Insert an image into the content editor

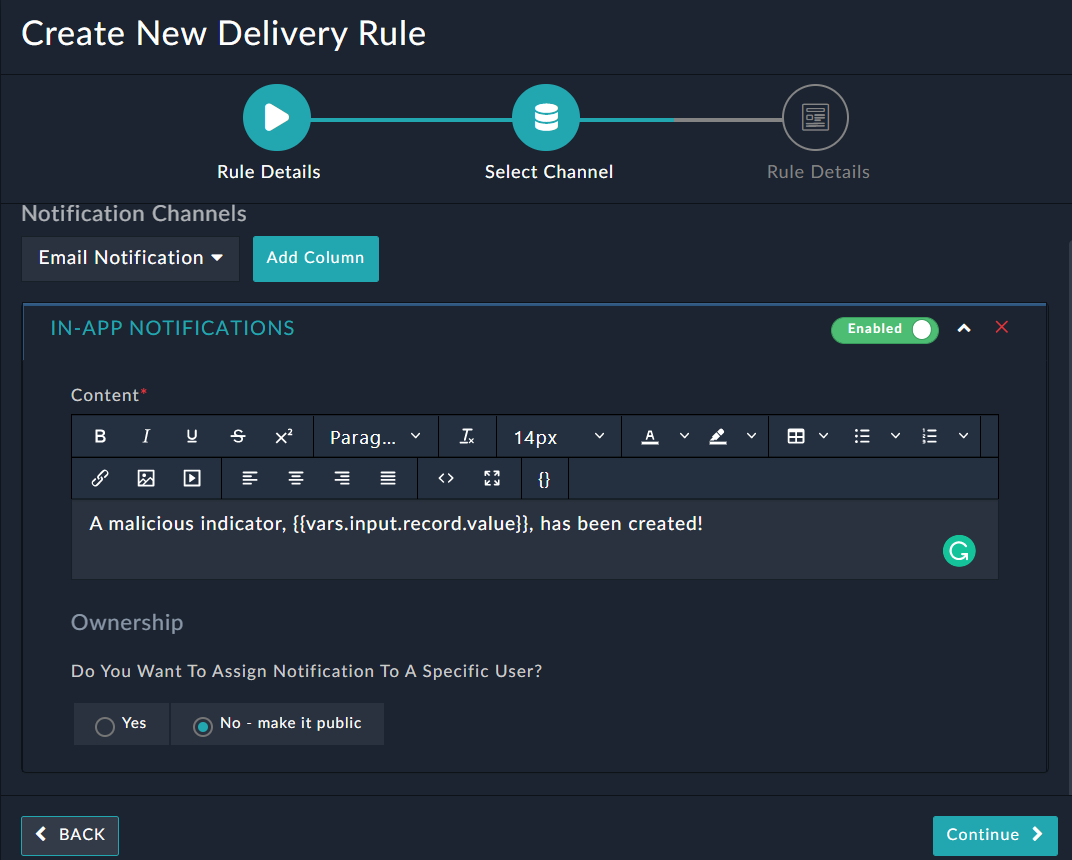tap(145, 478)
